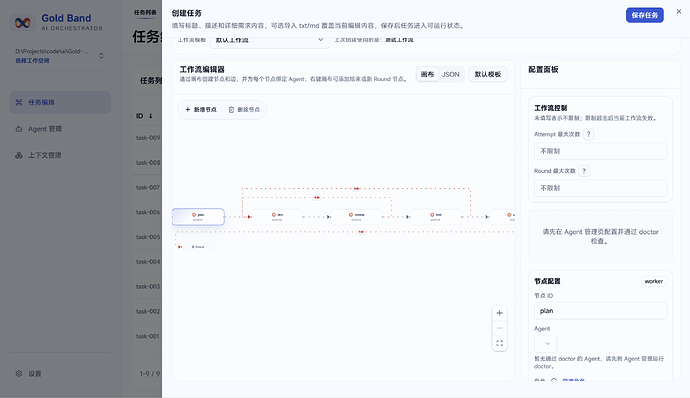Click row task-002 in background list
Image resolution: width=690 pixels, height=398 pixels.
pos(148,311)
